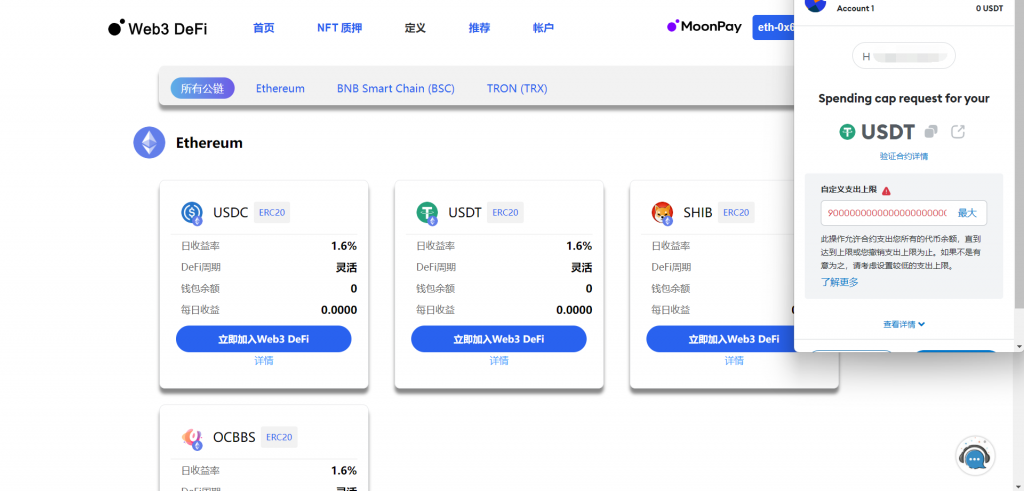Click the ERC20 tag on USDC card

coord(272,212)
